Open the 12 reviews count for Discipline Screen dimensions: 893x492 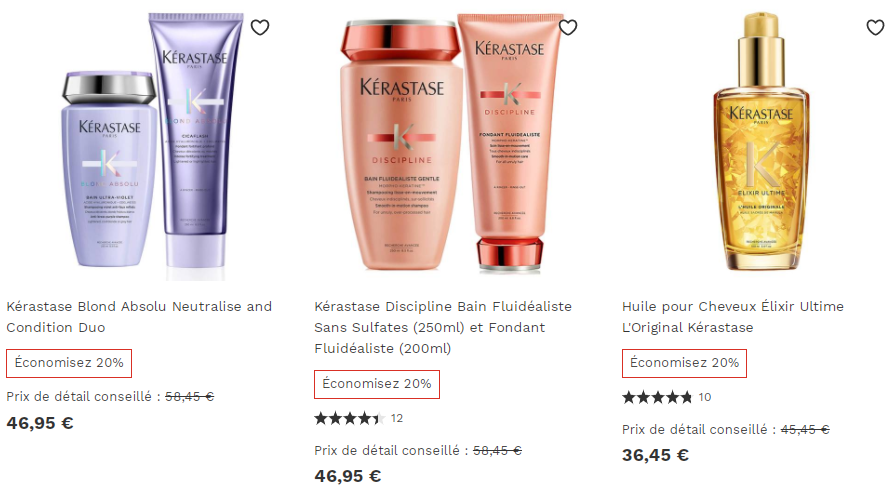pos(397,419)
